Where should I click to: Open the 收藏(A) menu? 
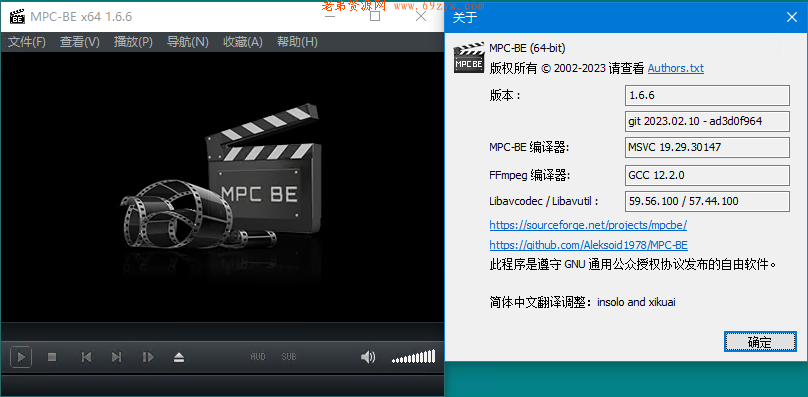point(243,42)
